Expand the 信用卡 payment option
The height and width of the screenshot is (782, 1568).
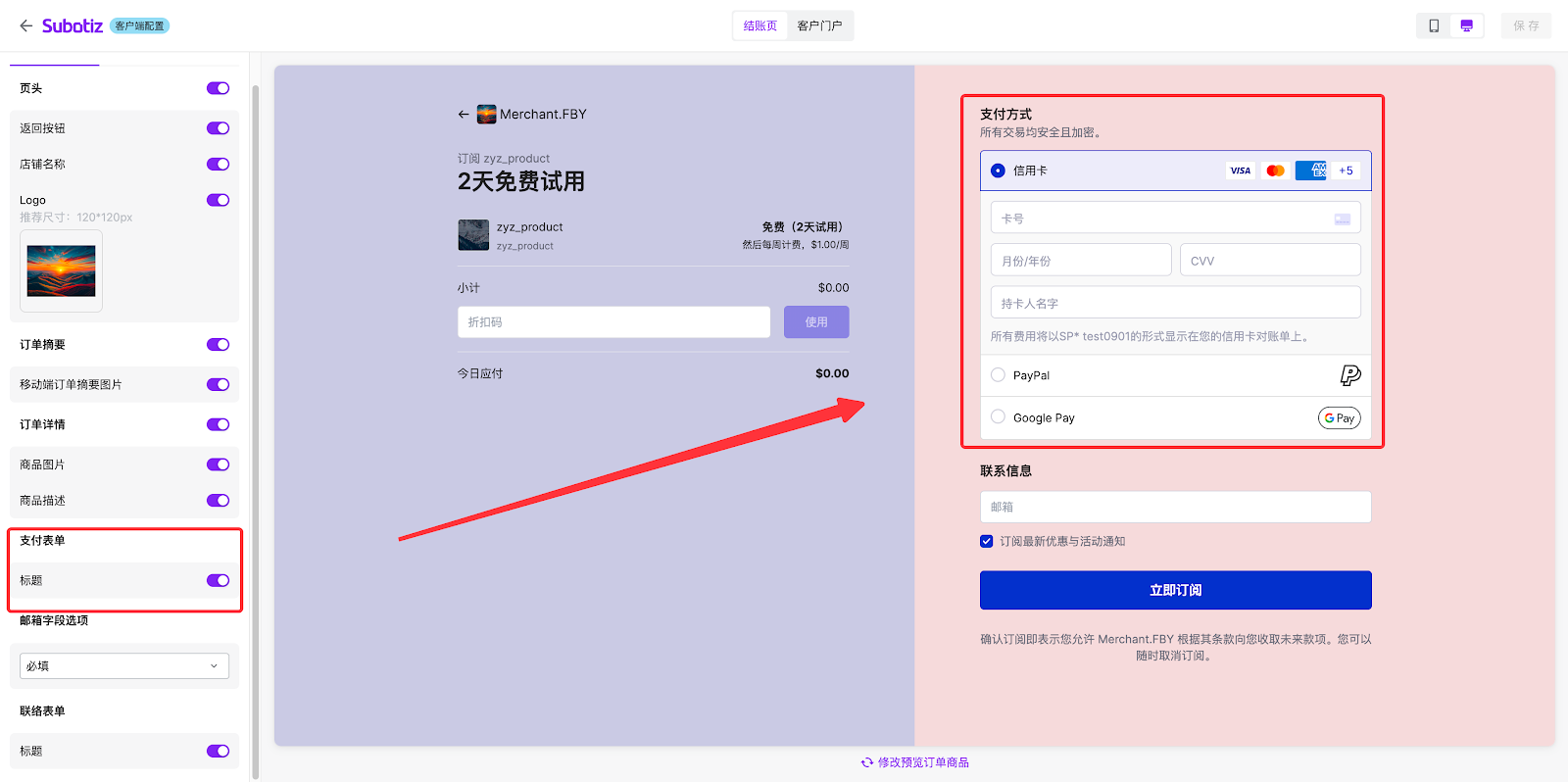point(998,171)
